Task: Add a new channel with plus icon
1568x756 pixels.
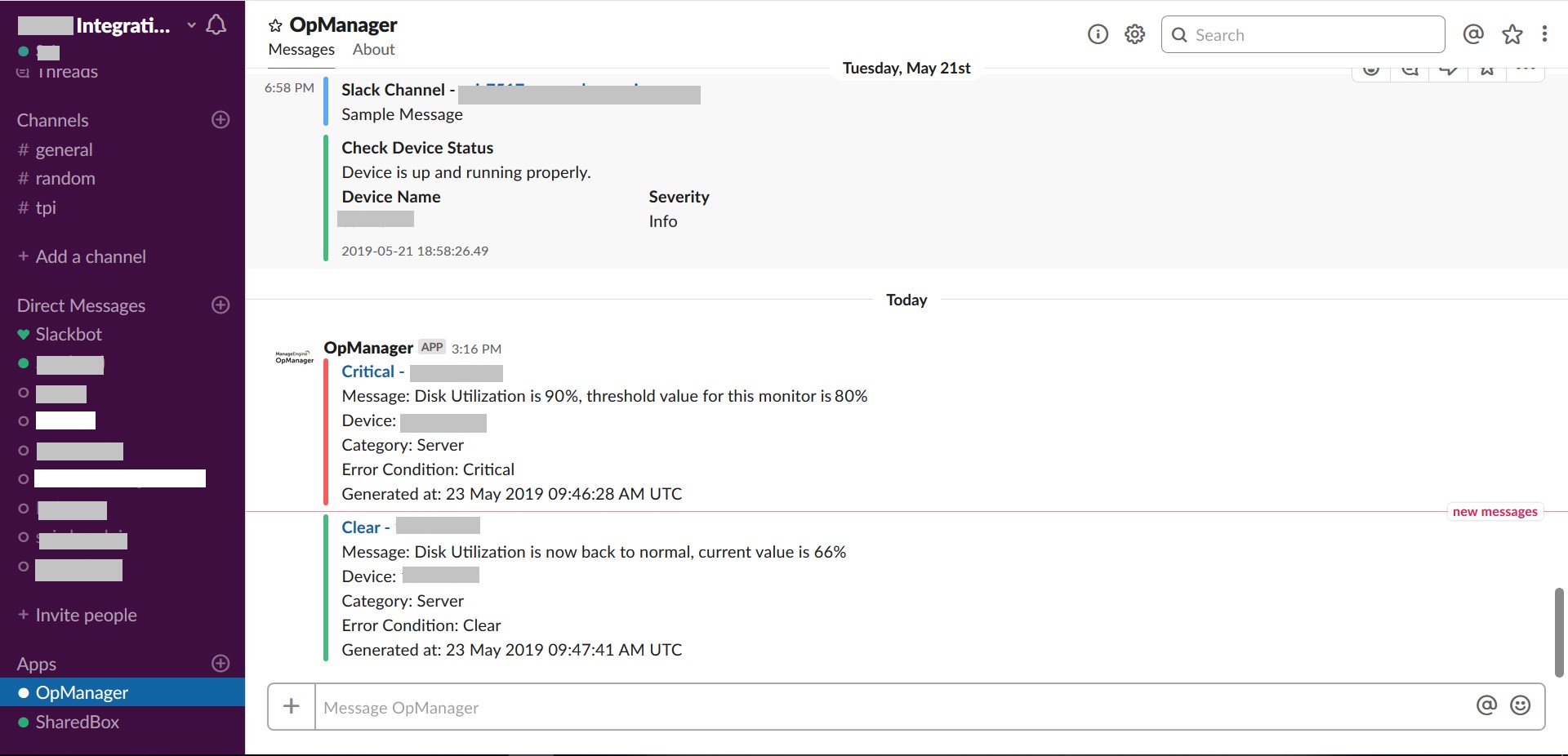Action: pos(220,120)
